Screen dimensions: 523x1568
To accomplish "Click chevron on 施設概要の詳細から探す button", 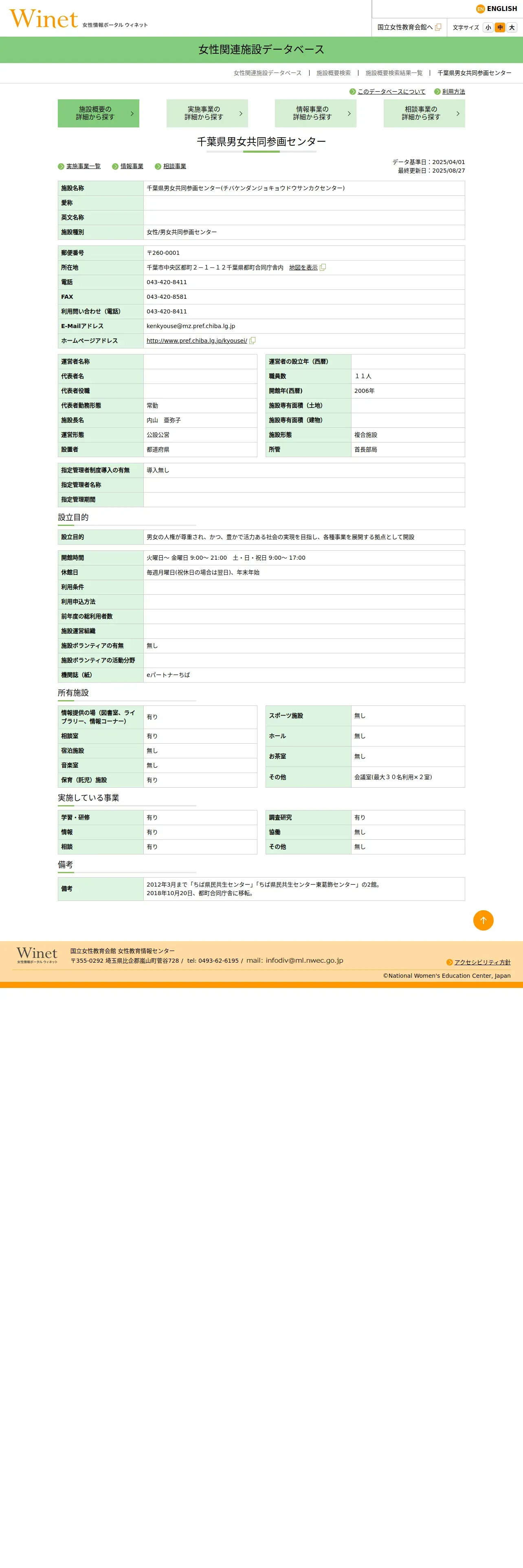I will pos(132,113).
